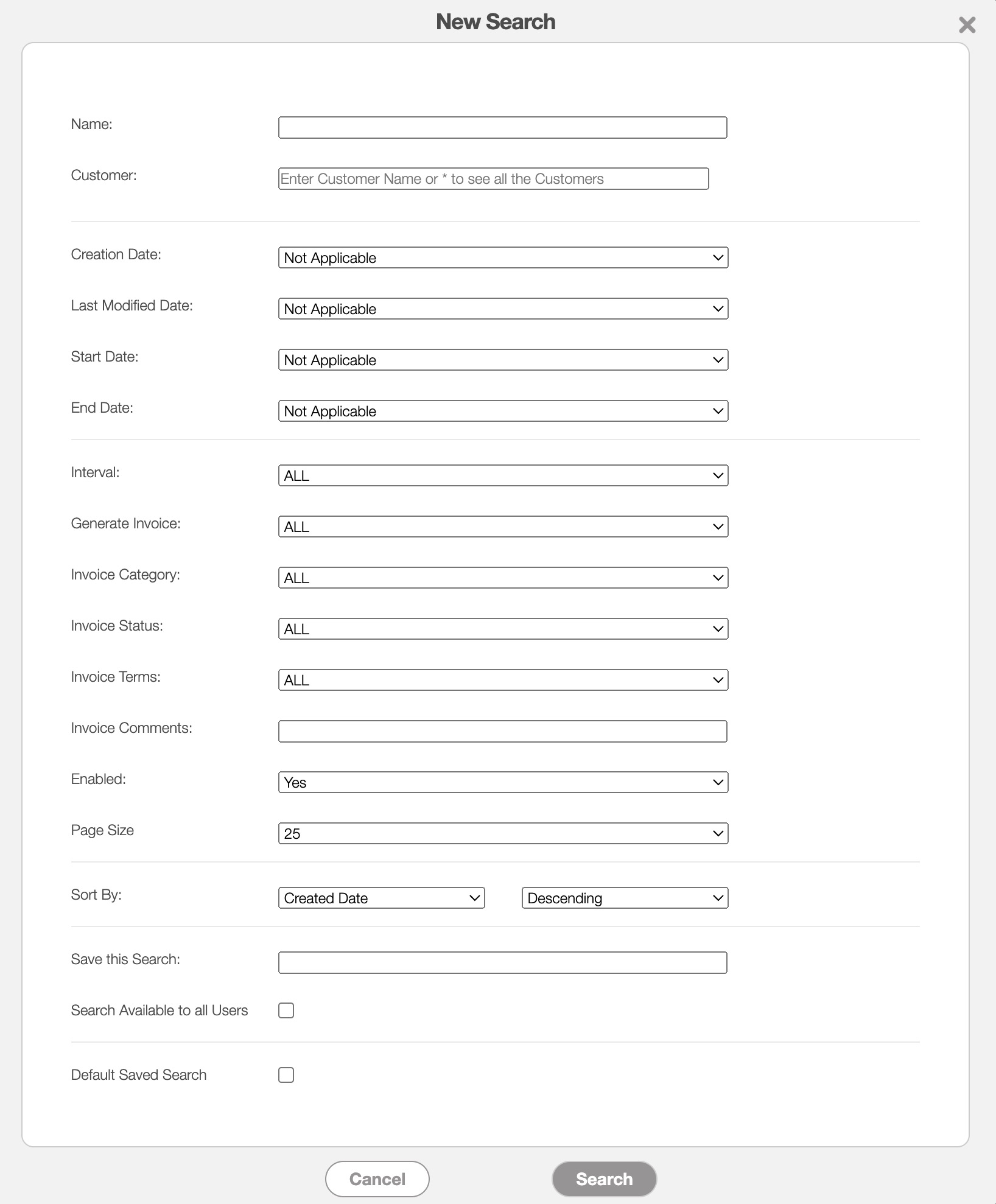Click the Search button
This screenshot has height=1204, width=996.
pyautogui.click(x=604, y=1179)
